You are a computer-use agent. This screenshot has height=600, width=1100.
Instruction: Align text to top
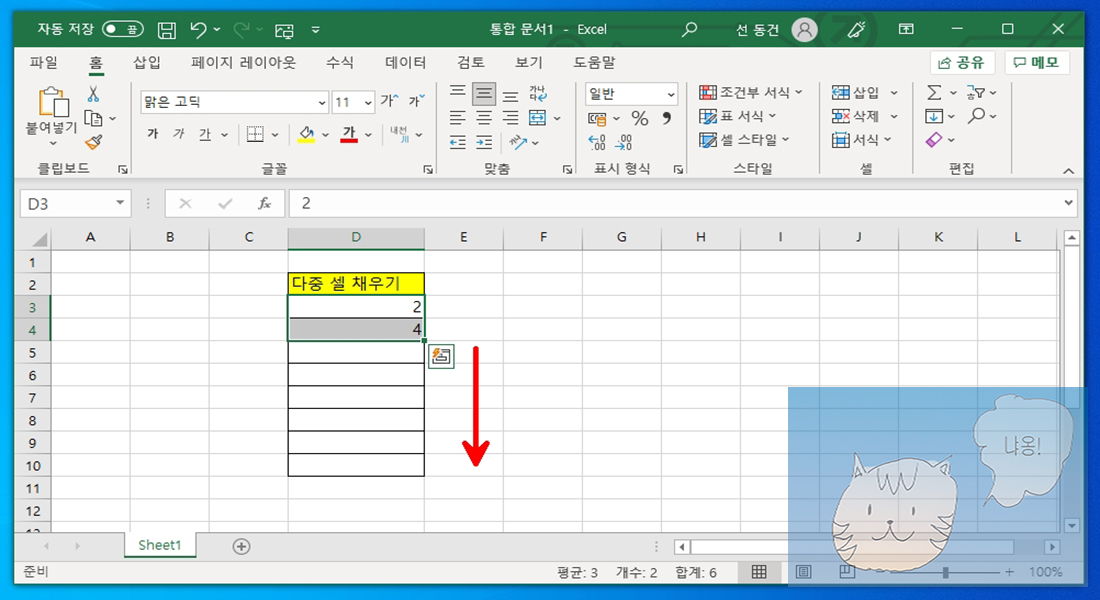click(457, 93)
